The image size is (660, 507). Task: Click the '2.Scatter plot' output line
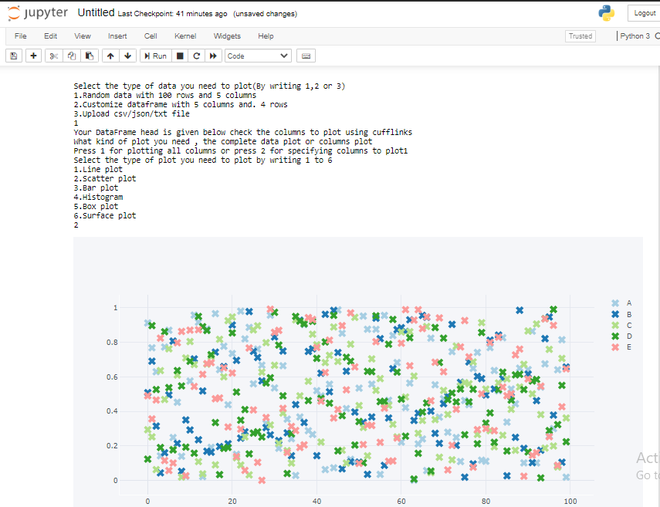[x=105, y=178]
